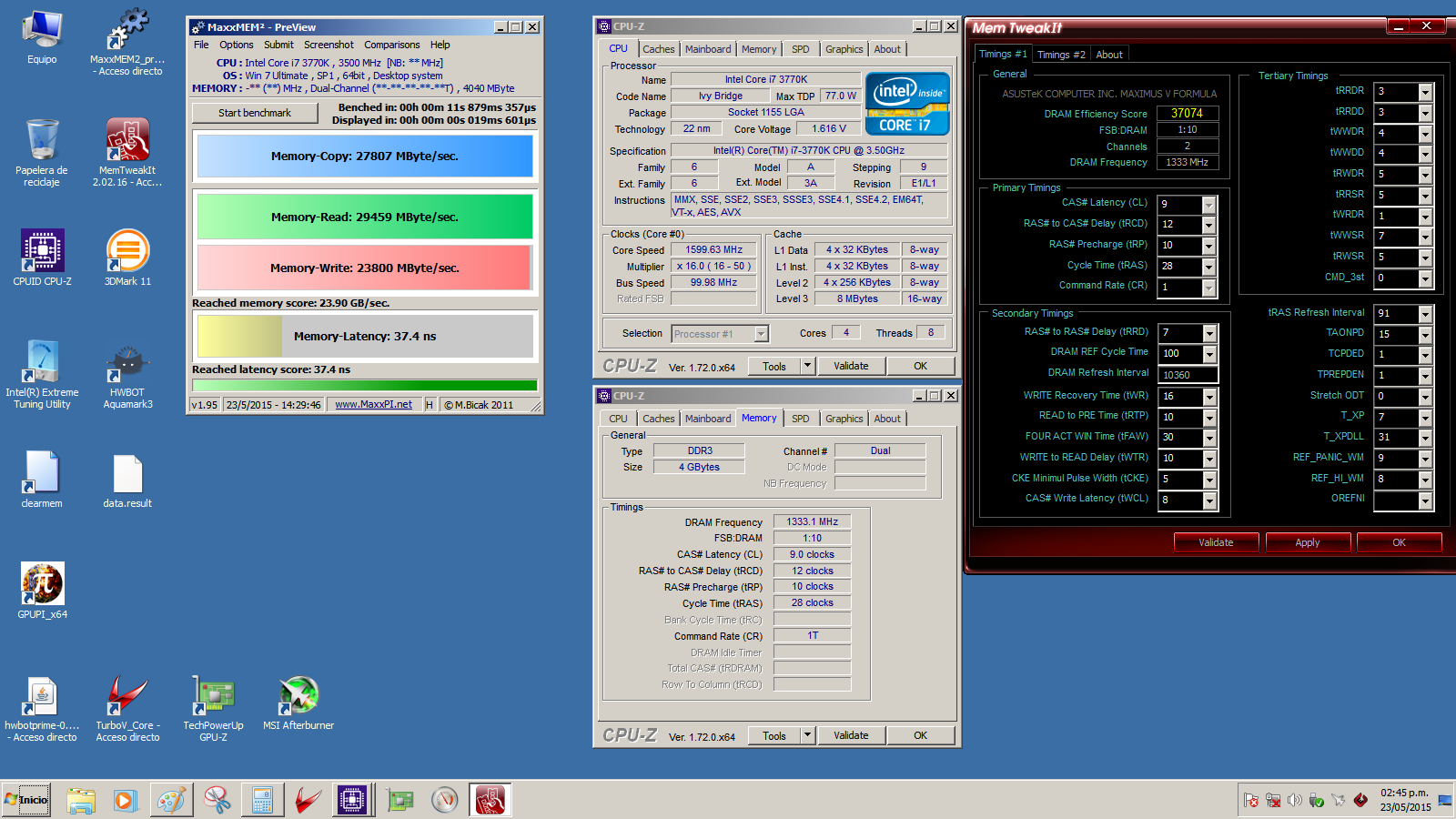Expand the DRAM REF Cycle Time dropdown
The height and width of the screenshot is (819, 1456).
tap(1209, 354)
